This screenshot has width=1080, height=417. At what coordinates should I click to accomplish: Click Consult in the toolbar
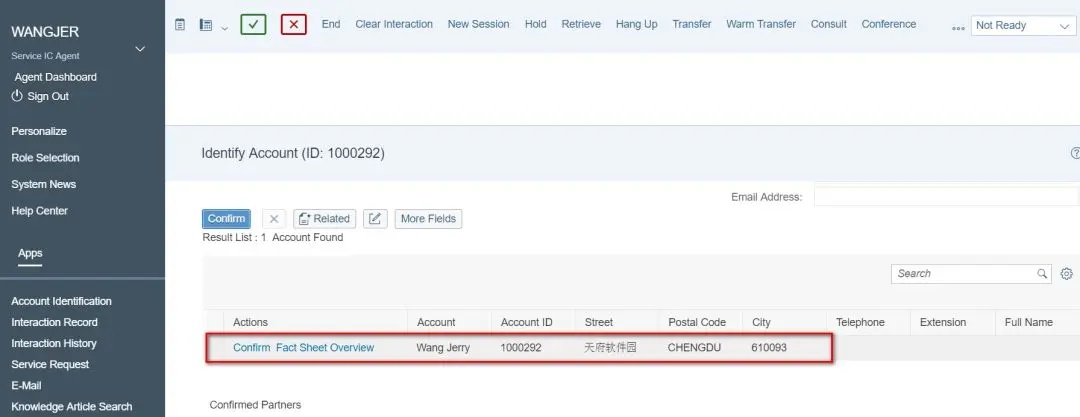829,24
